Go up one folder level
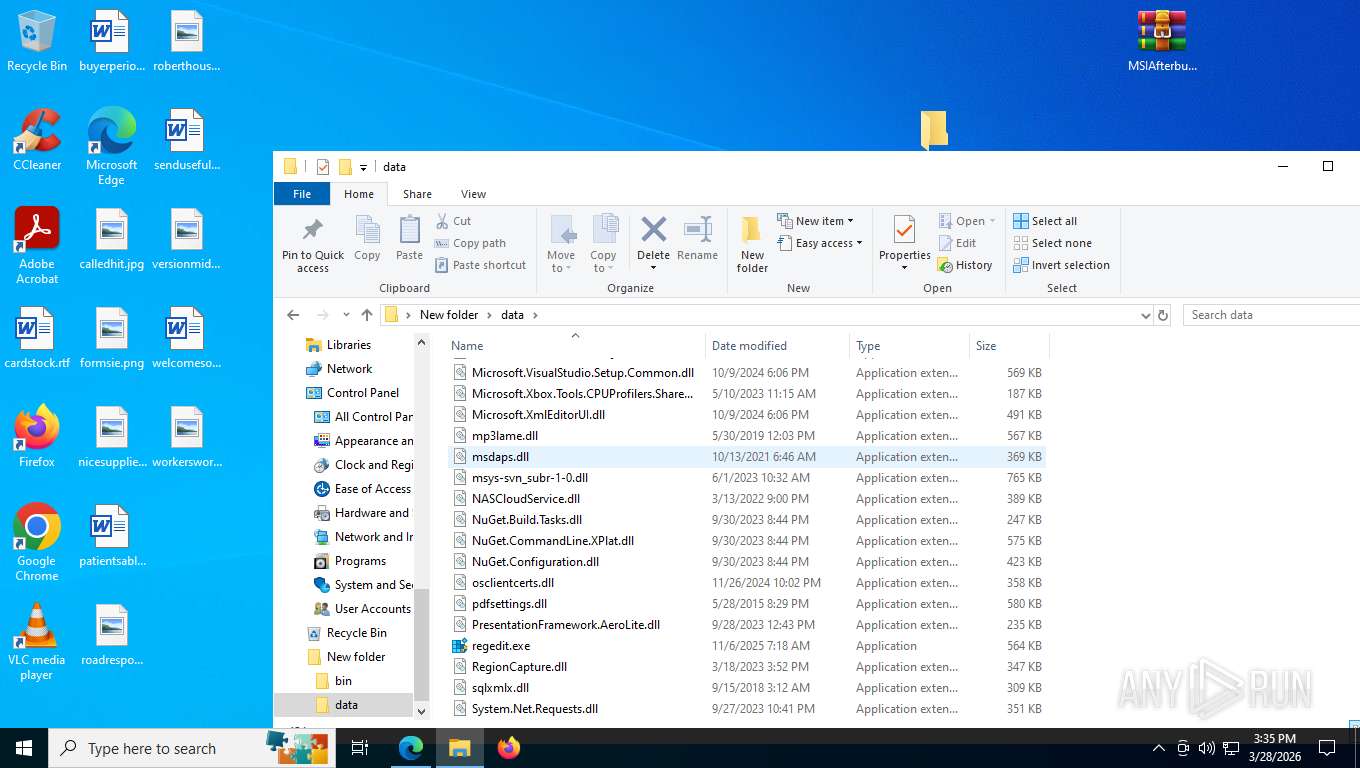Viewport: 1360px width, 768px height. (367, 315)
